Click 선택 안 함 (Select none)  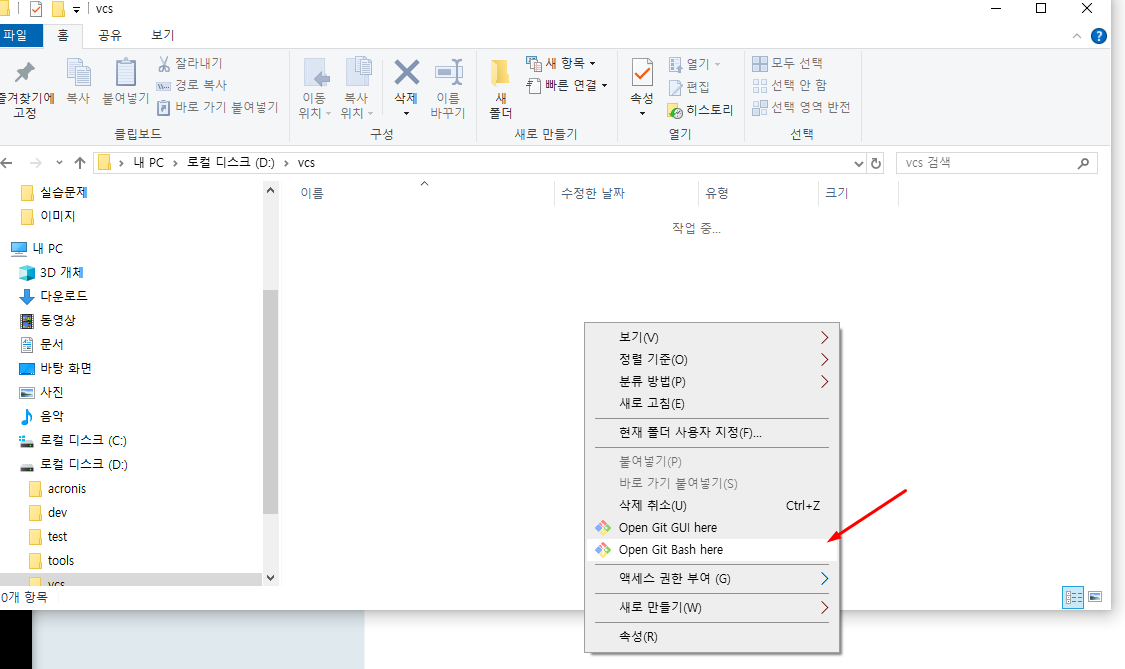coord(790,85)
